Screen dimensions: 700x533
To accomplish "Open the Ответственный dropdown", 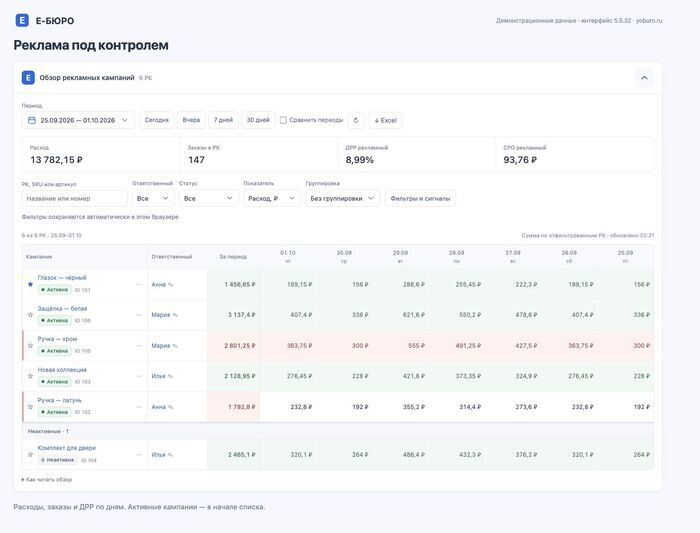I will (x=153, y=198).
